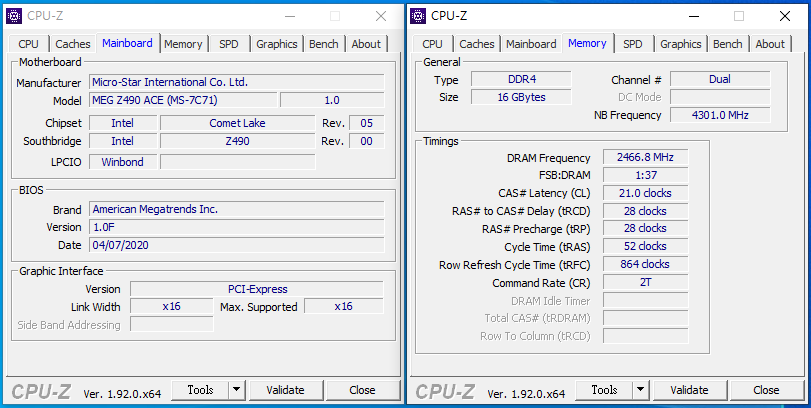Click the Model field MEG Z490 ACE (MS-7C71)
Image resolution: width=811 pixels, height=408 pixels.
coord(183,100)
